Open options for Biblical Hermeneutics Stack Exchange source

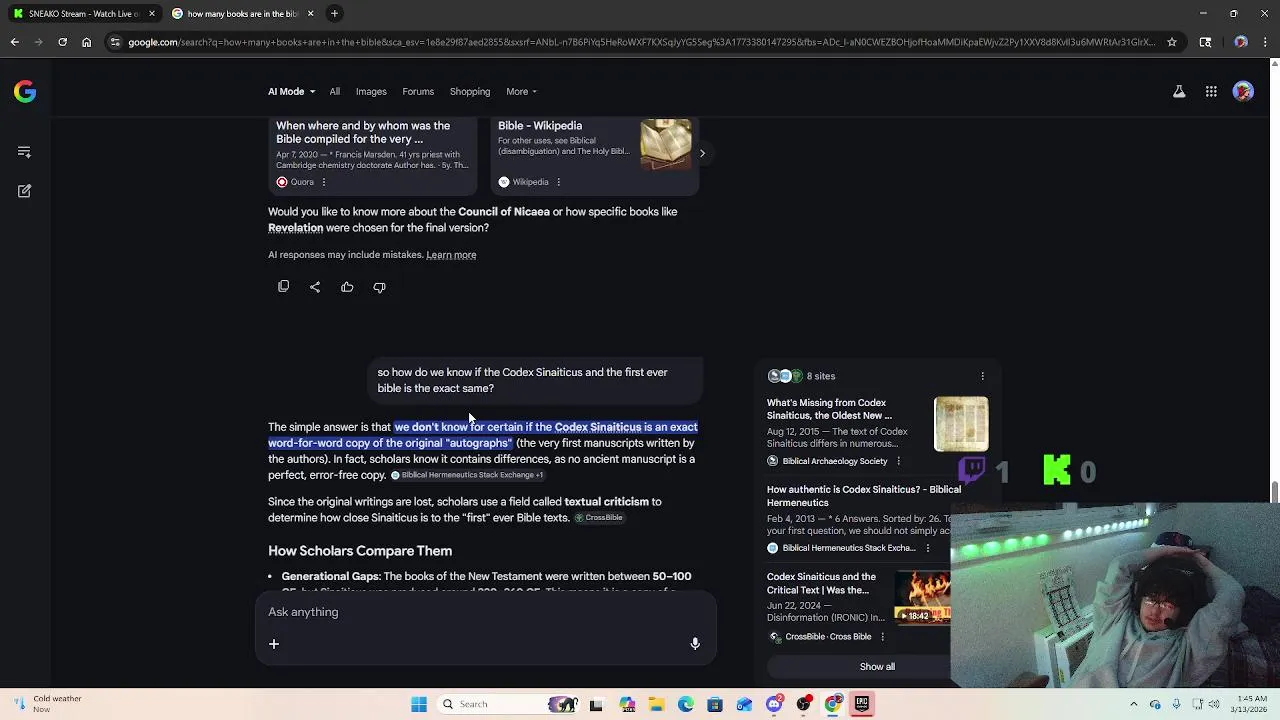927,548
